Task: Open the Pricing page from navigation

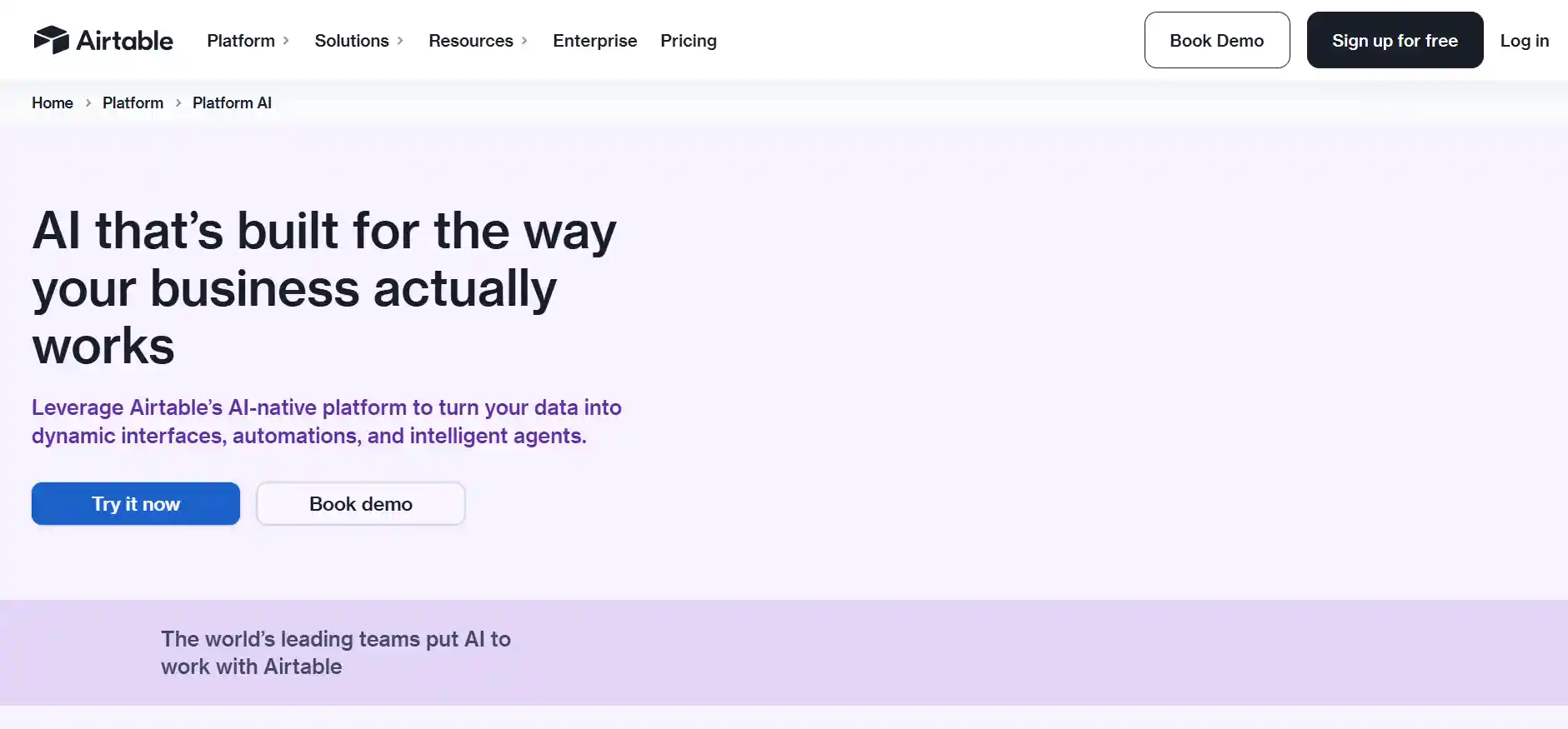Action: pyautogui.click(x=689, y=40)
